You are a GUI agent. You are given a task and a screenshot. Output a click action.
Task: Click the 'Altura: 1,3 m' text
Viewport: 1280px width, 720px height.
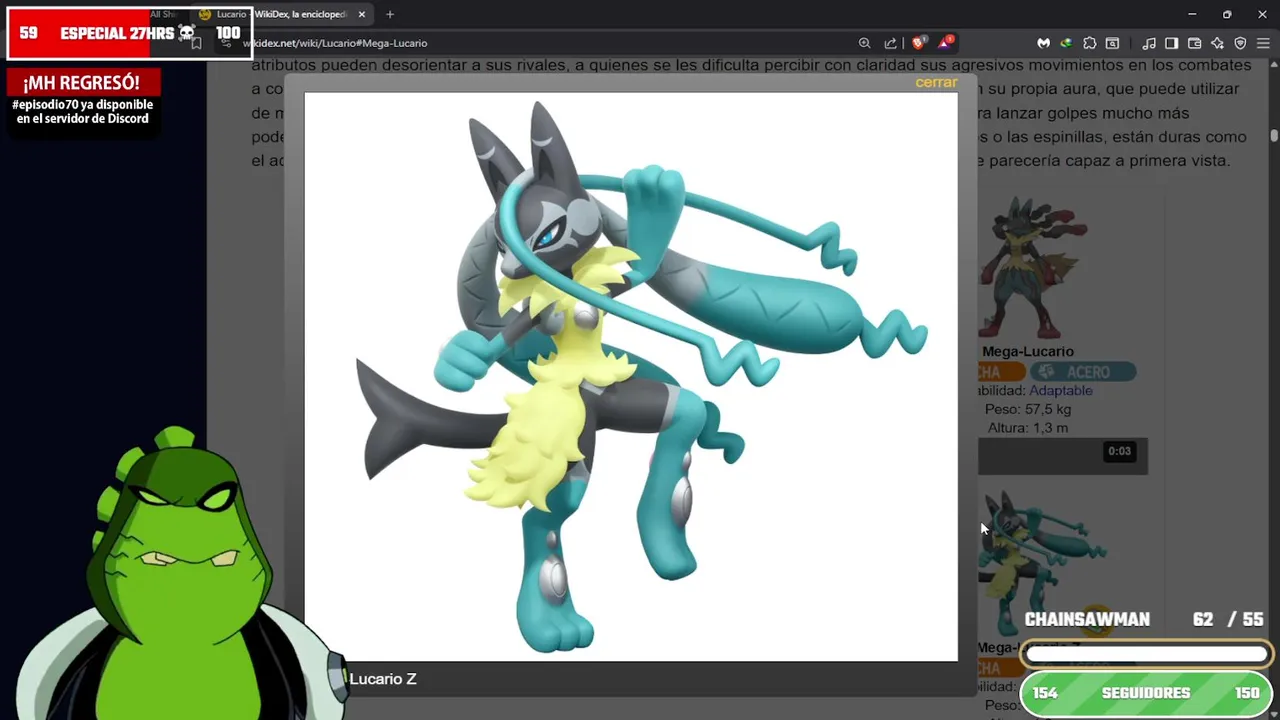click(x=1028, y=428)
